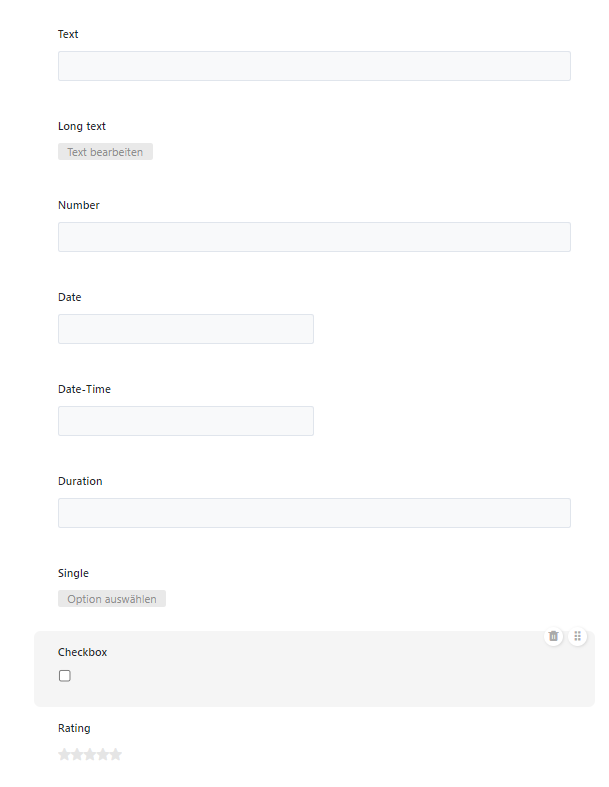This screenshot has height=787, width=609.
Task: Set Rating to two stars
Action: (x=78, y=754)
